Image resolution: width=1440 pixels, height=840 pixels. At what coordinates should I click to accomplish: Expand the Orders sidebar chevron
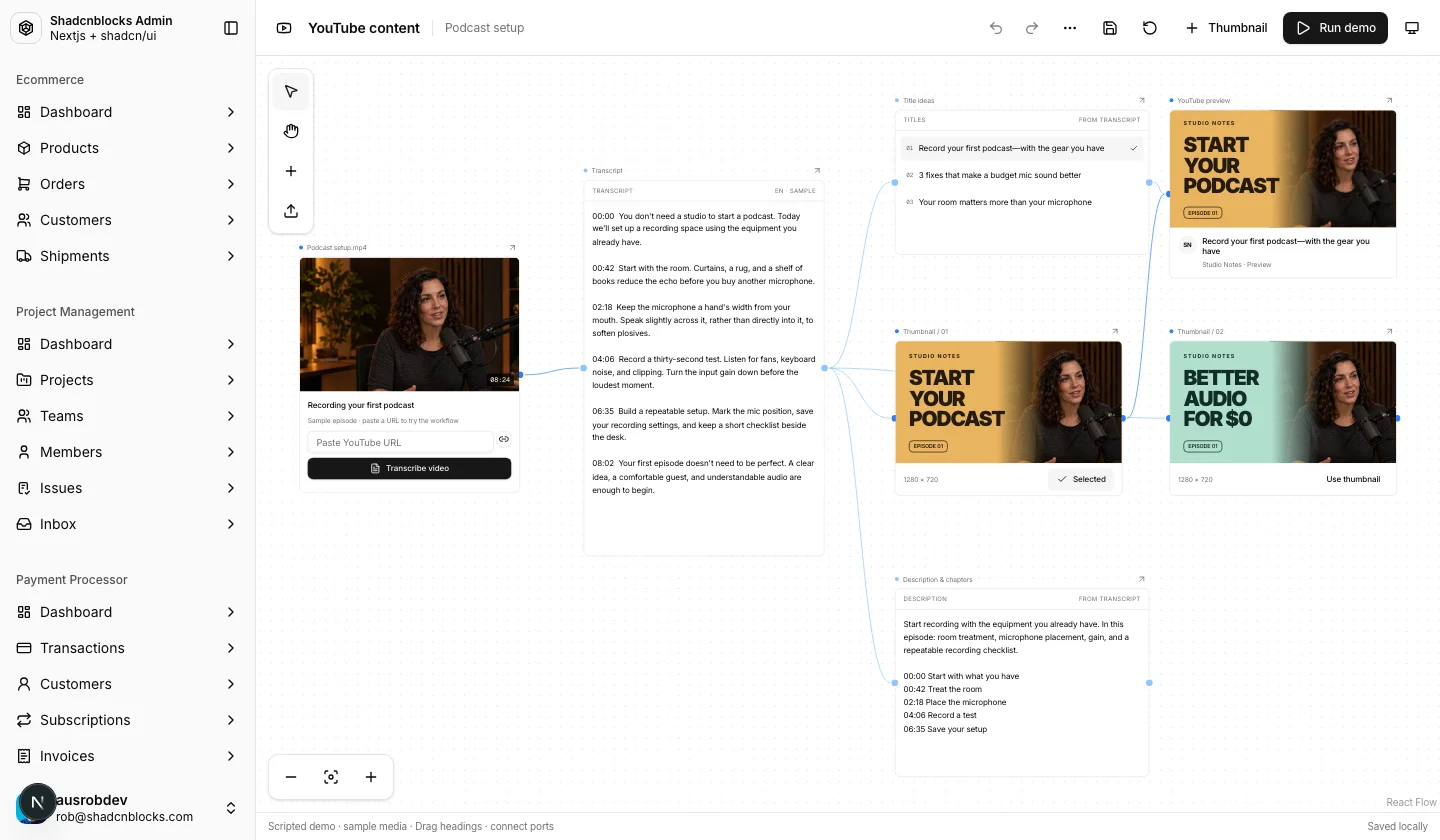[x=231, y=184]
